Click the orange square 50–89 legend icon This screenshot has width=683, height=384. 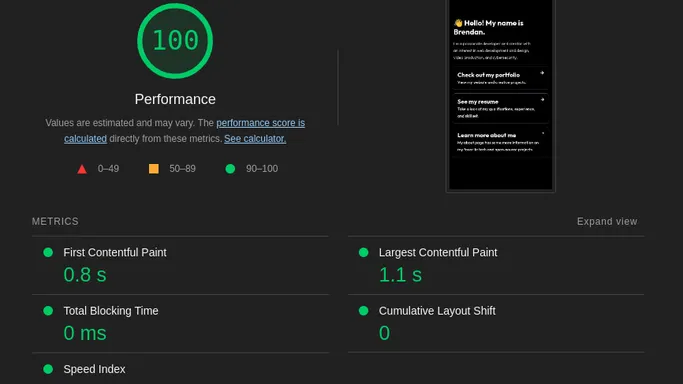[x=154, y=168]
